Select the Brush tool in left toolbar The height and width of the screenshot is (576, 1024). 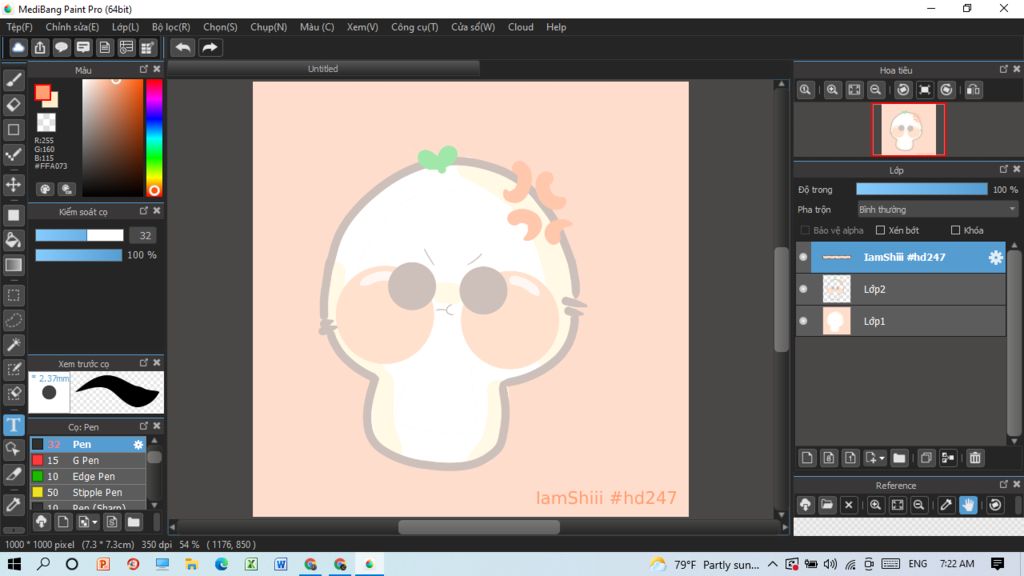14,80
